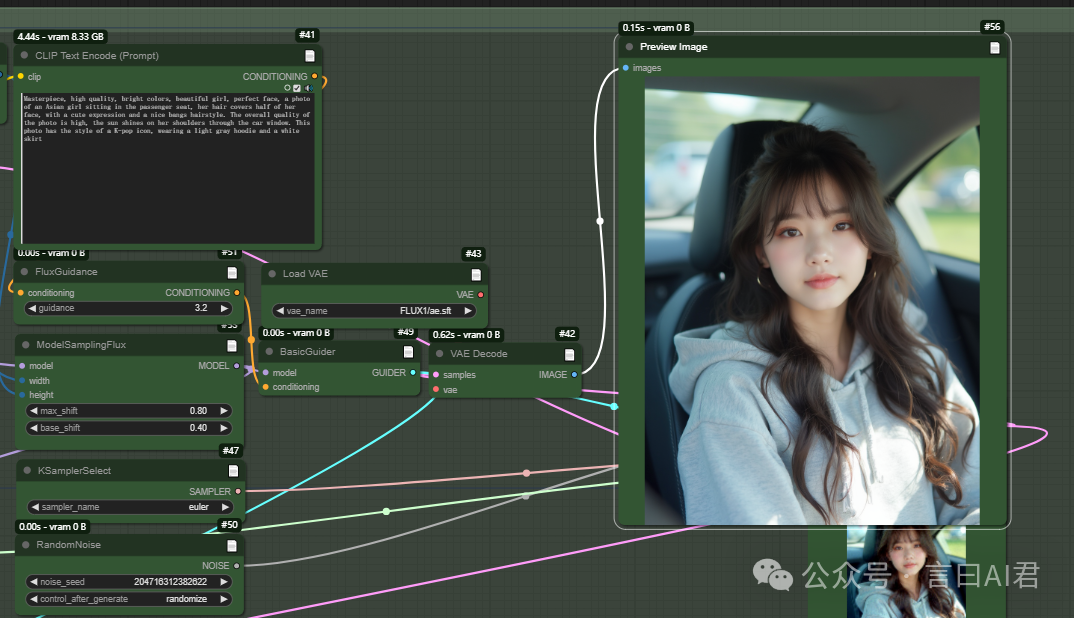The width and height of the screenshot is (1074, 618).
Task: Click the white reroute dot on the IMAGE link
Action: [x=600, y=221]
